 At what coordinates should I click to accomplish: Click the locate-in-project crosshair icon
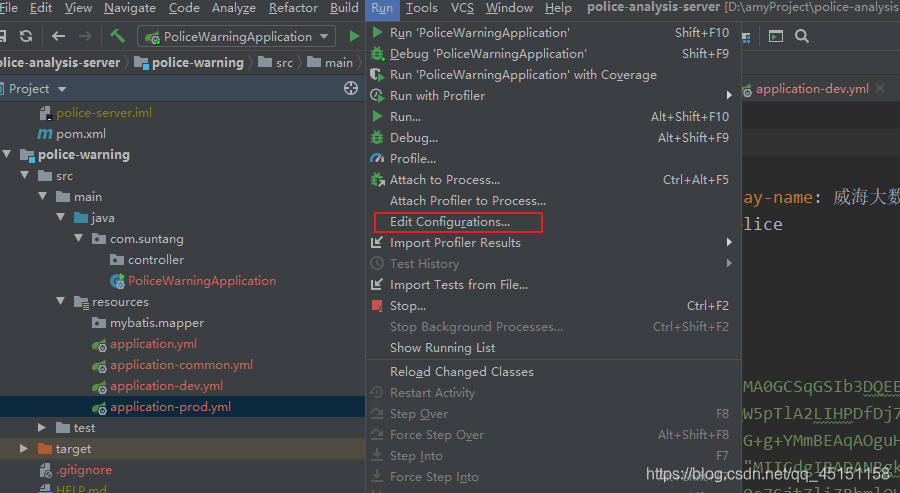[x=351, y=88]
